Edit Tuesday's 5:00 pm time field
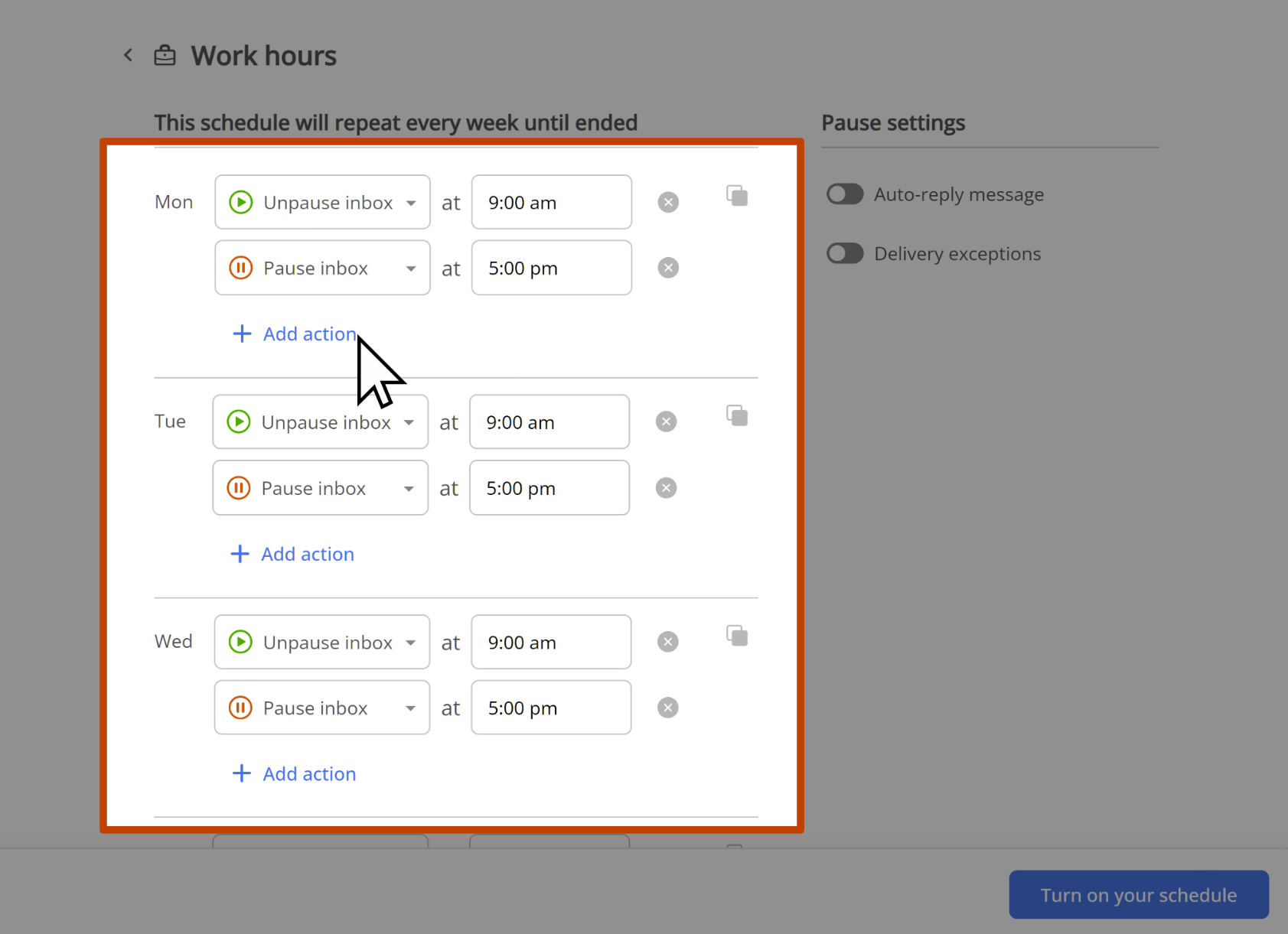 [549, 488]
